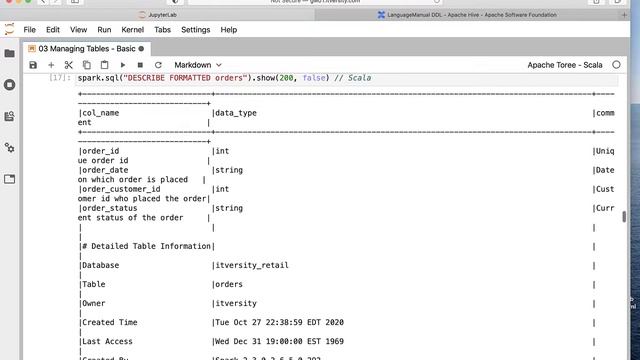Switch to the LanguageManual DDL Apache Hive tab
640x360 pixels.
tap(467, 15)
